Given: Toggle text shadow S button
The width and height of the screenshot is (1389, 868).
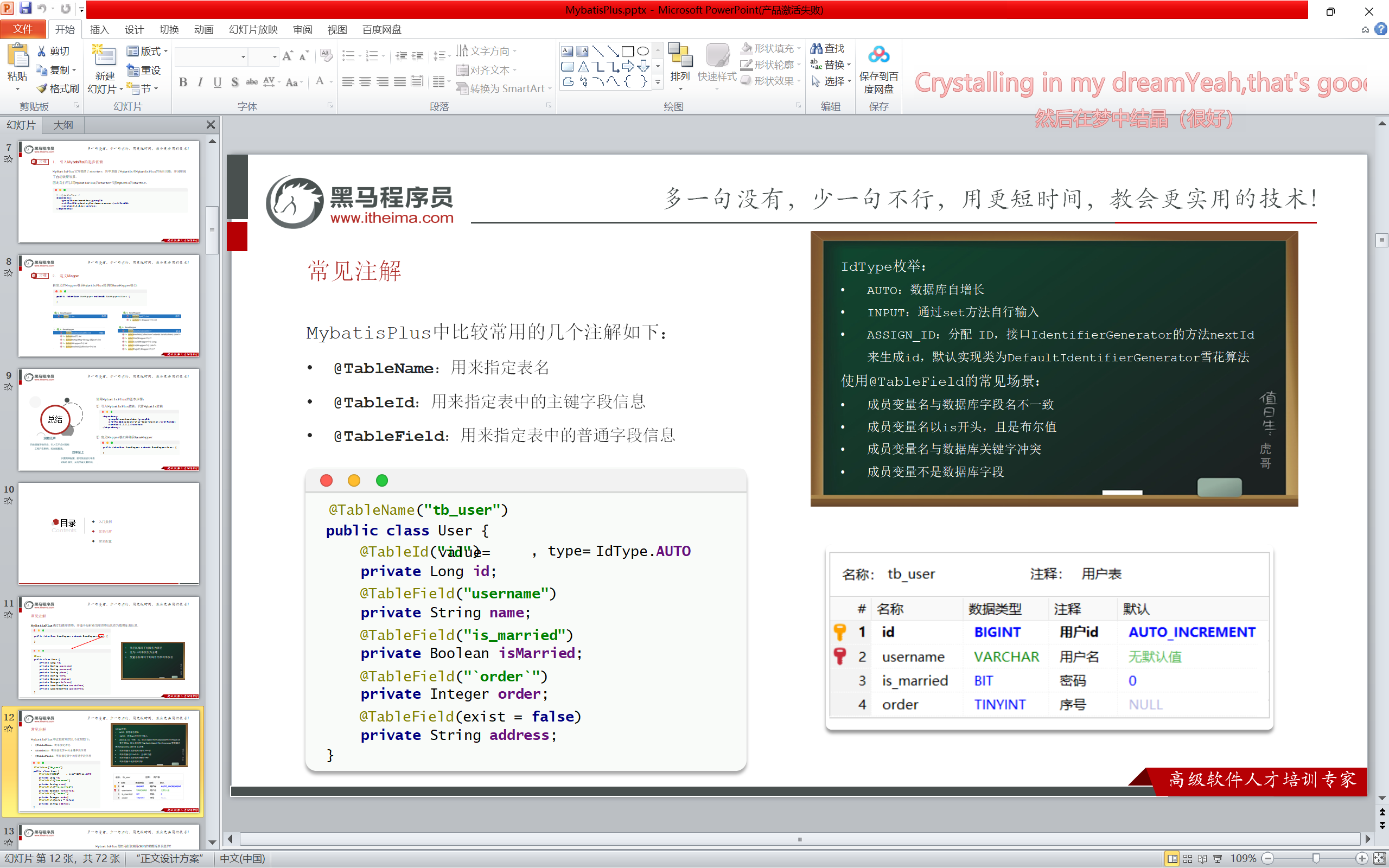Looking at the screenshot, I should click(x=235, y=82).
